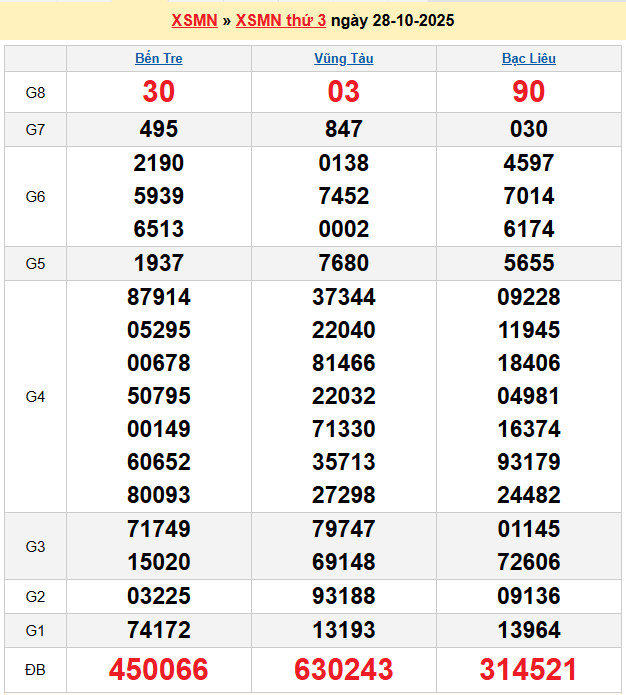Viewport: 626px width, 695px height.
Task: Click the G2 result 93188
Action: [x=343, y=596]
